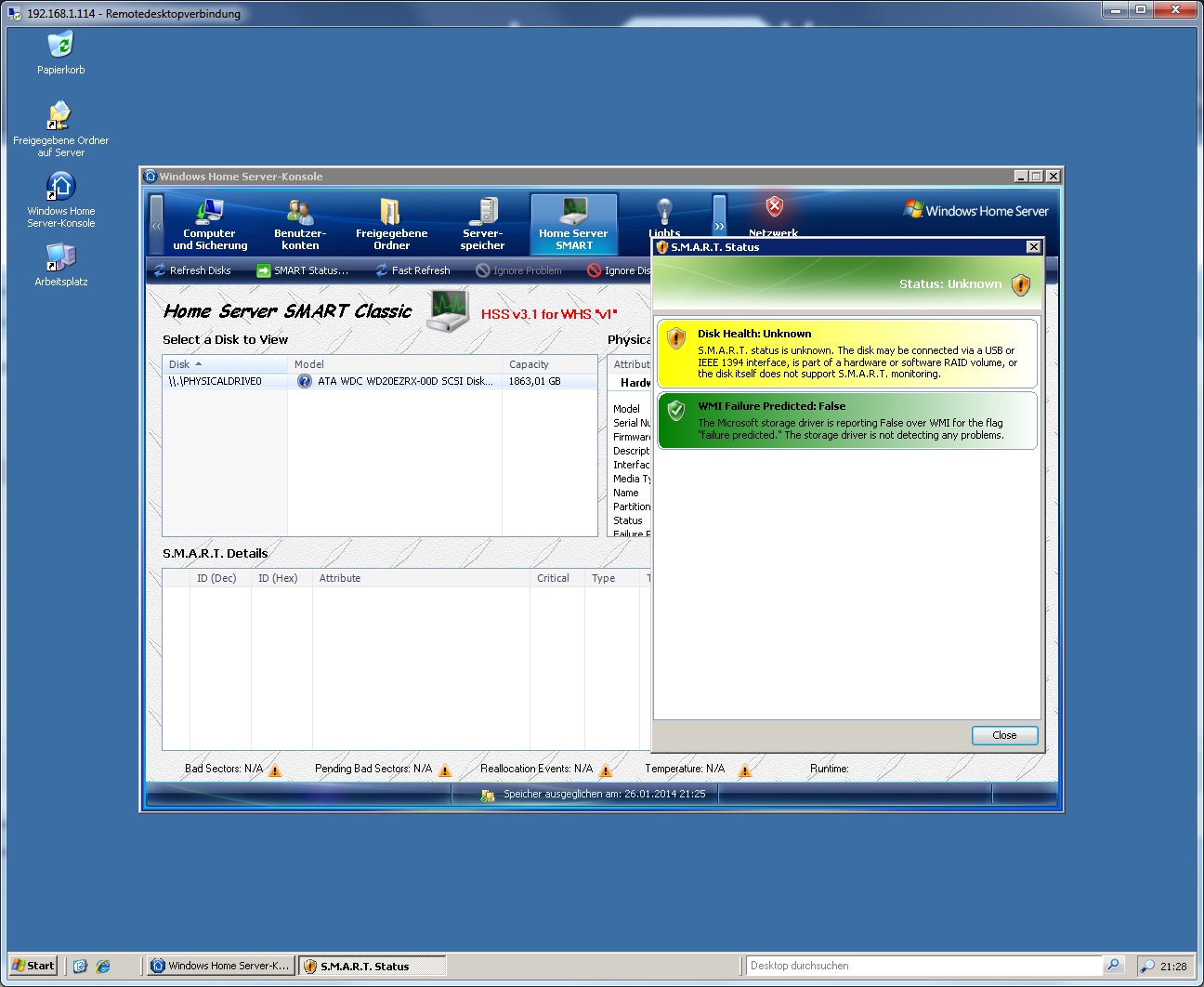Screen dimensions: 1204x987
Task: Click the Windows Home Server-Konsole title icon
Action: point(150,176)
